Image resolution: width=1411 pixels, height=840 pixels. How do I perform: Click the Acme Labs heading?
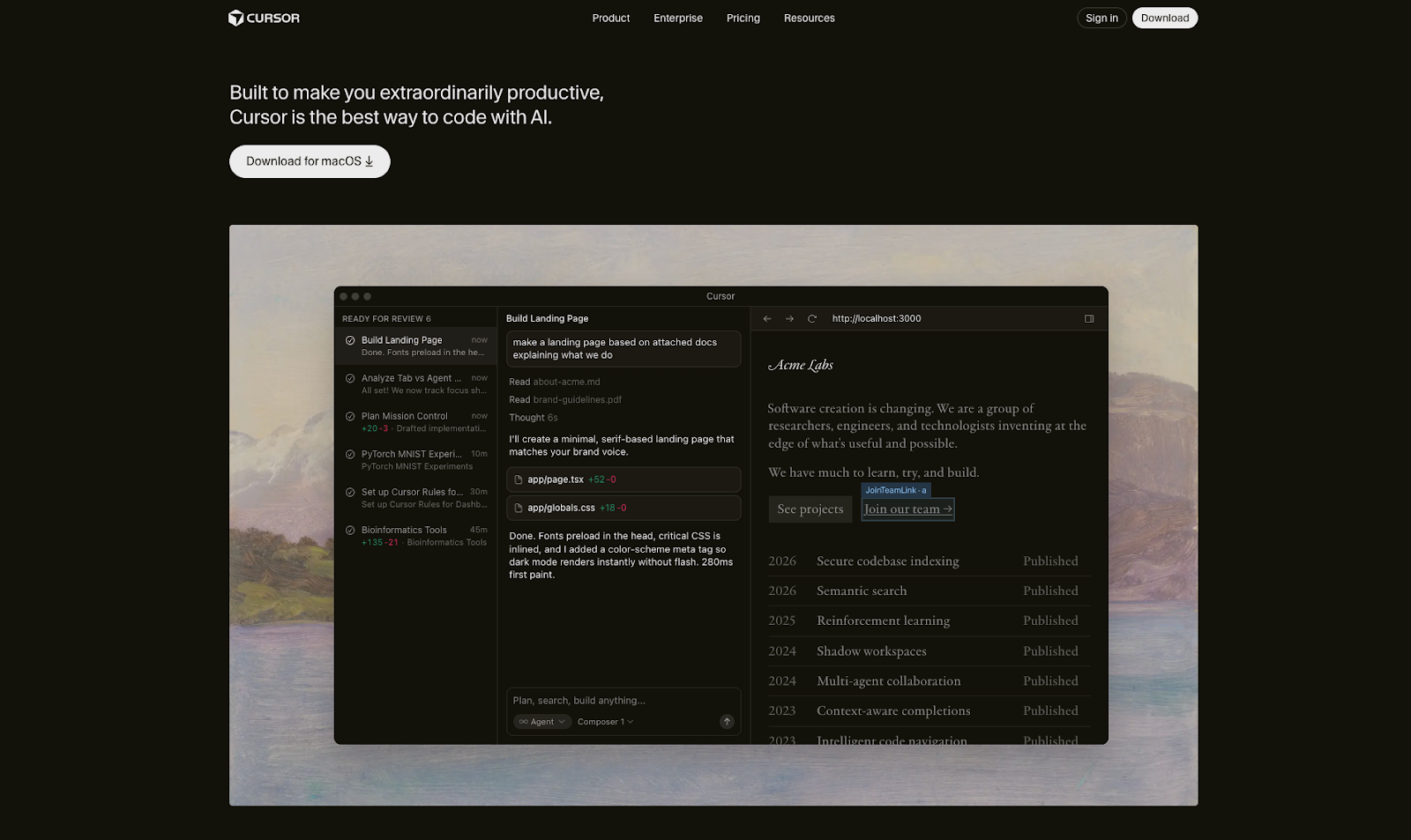801,365
